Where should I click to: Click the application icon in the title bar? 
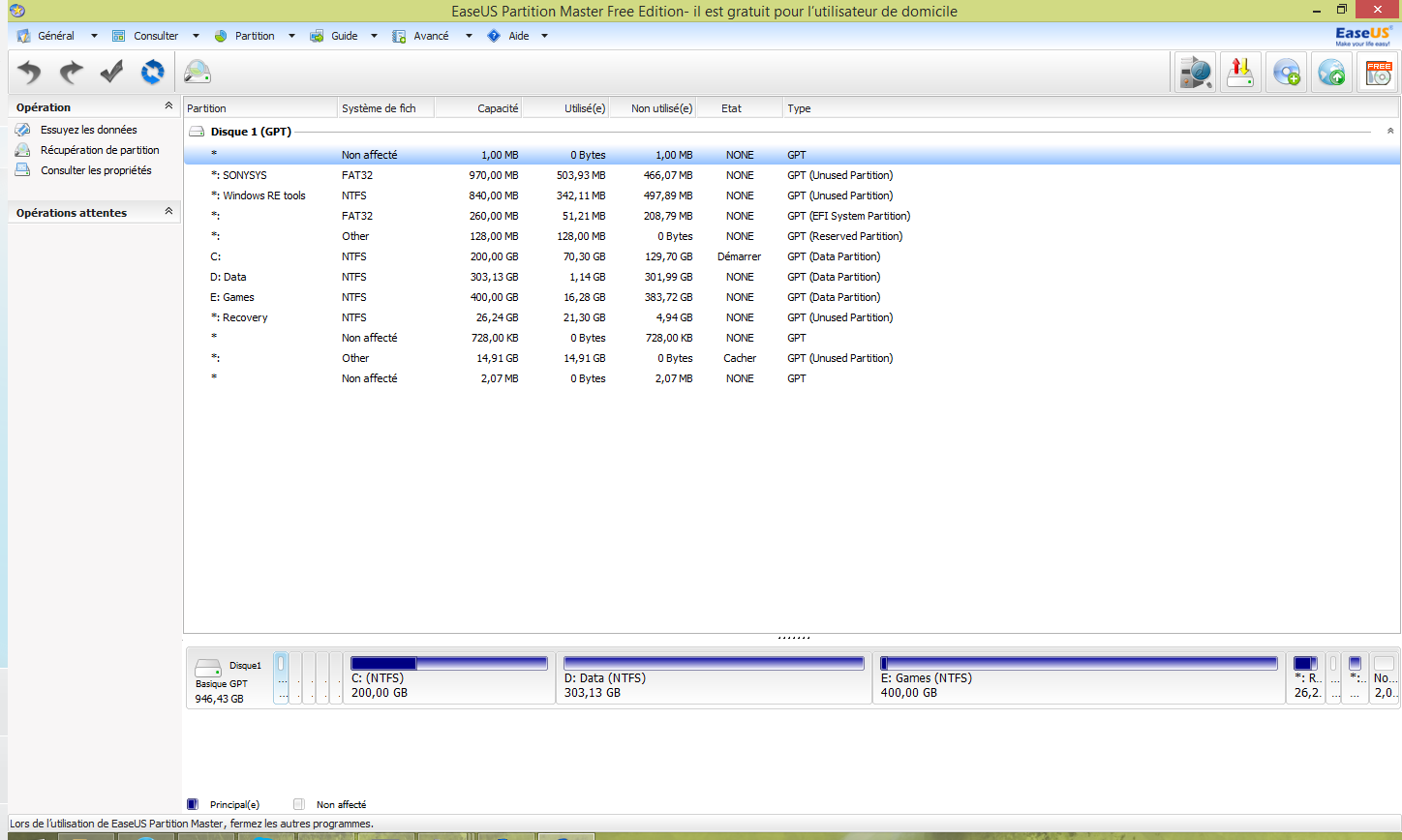point(16,11)
